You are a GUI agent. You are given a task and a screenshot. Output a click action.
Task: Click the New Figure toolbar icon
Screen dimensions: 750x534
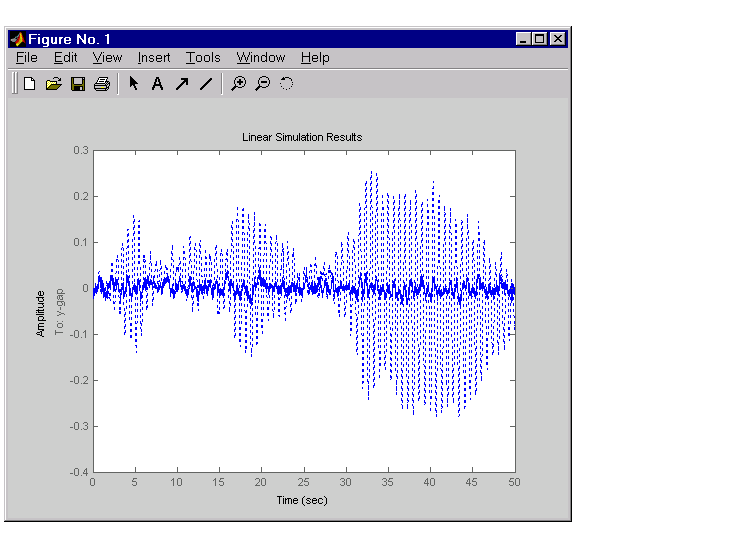pos(29,84)
